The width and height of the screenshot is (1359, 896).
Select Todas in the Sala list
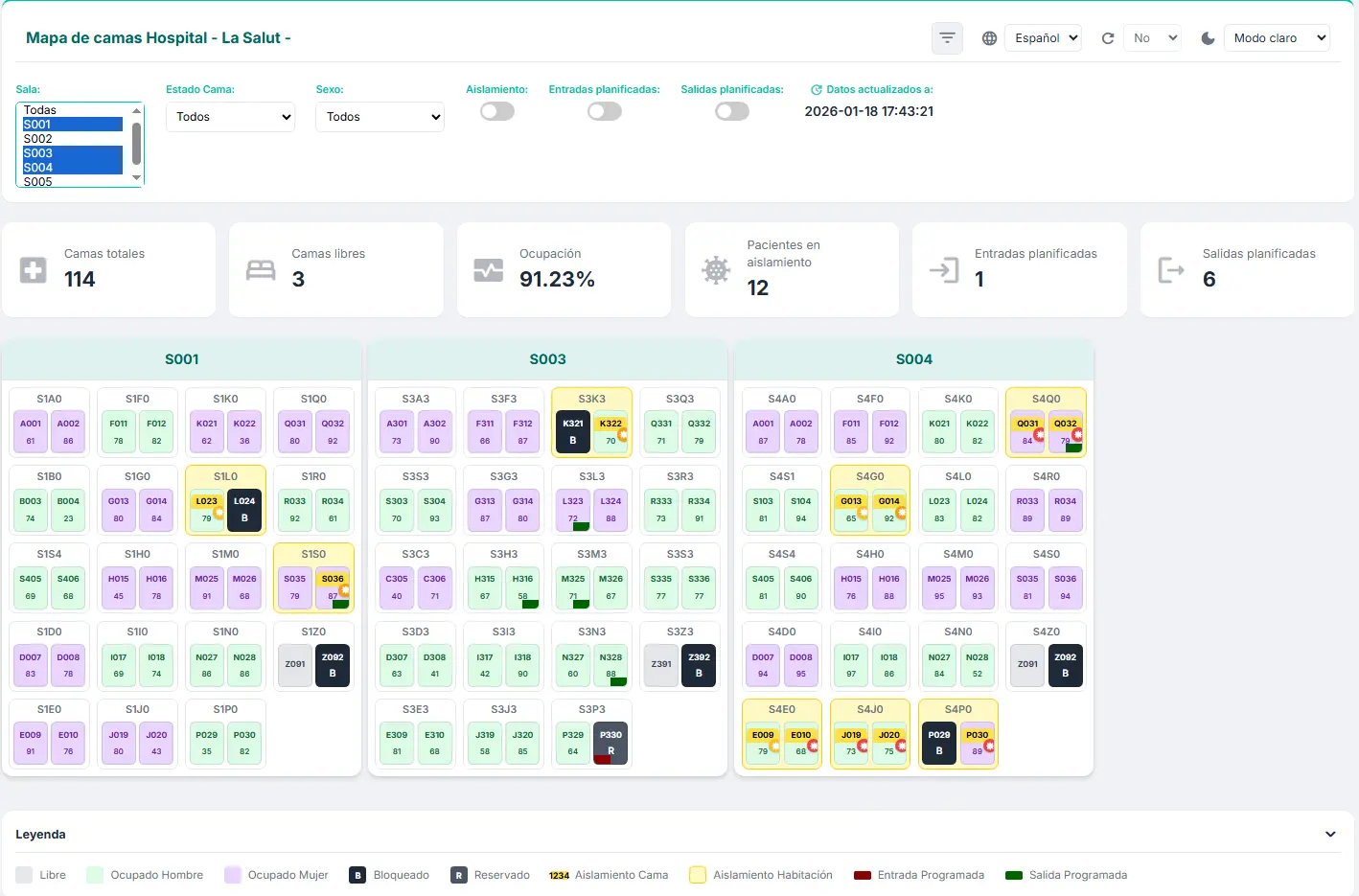coord(73,110)
